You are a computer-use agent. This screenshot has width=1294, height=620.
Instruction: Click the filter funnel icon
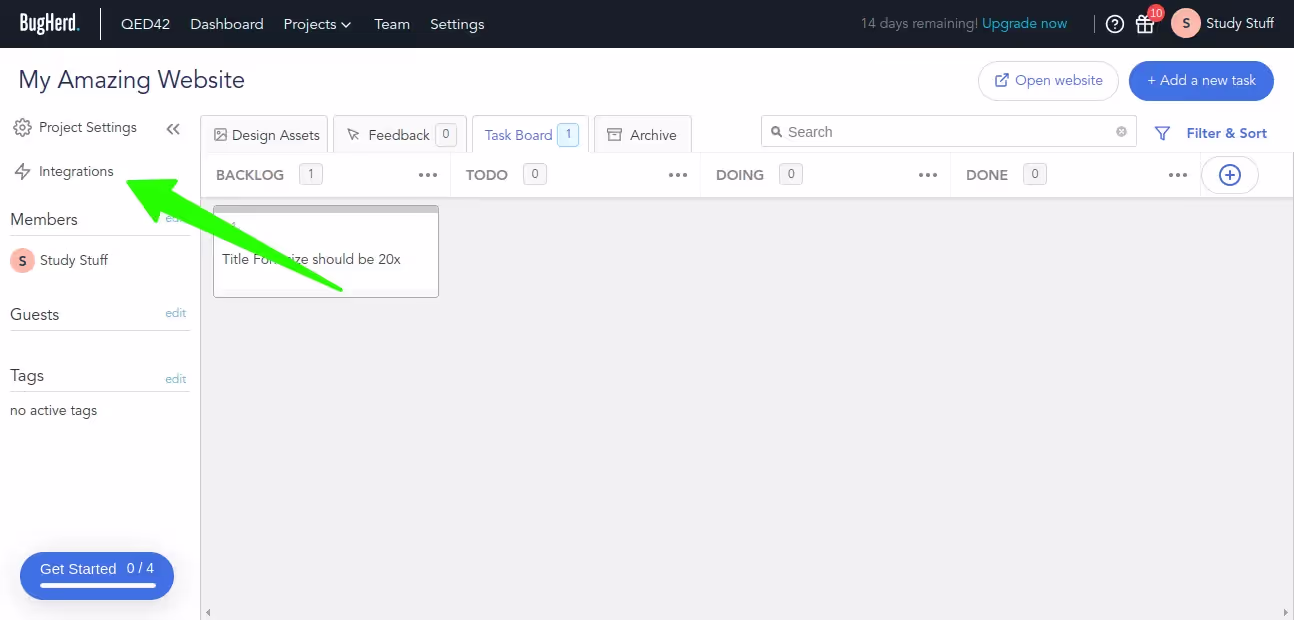coord(1162,133)
